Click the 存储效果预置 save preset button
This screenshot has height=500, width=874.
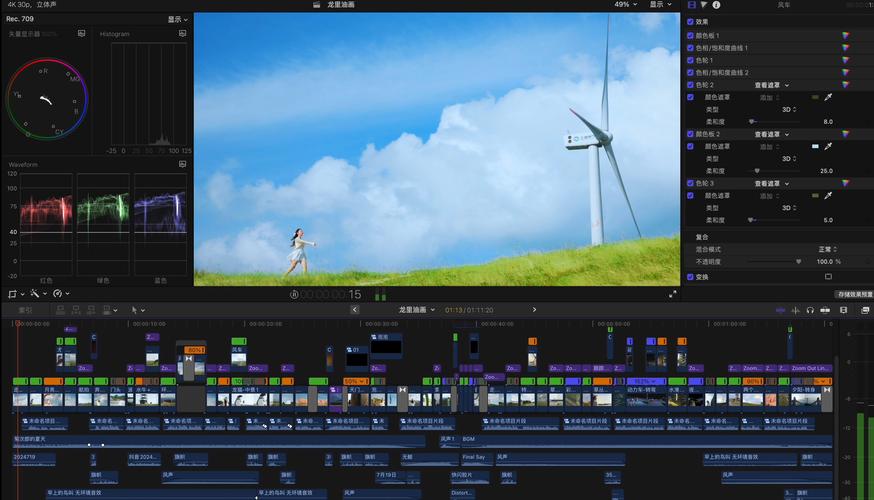coord(853,294)
